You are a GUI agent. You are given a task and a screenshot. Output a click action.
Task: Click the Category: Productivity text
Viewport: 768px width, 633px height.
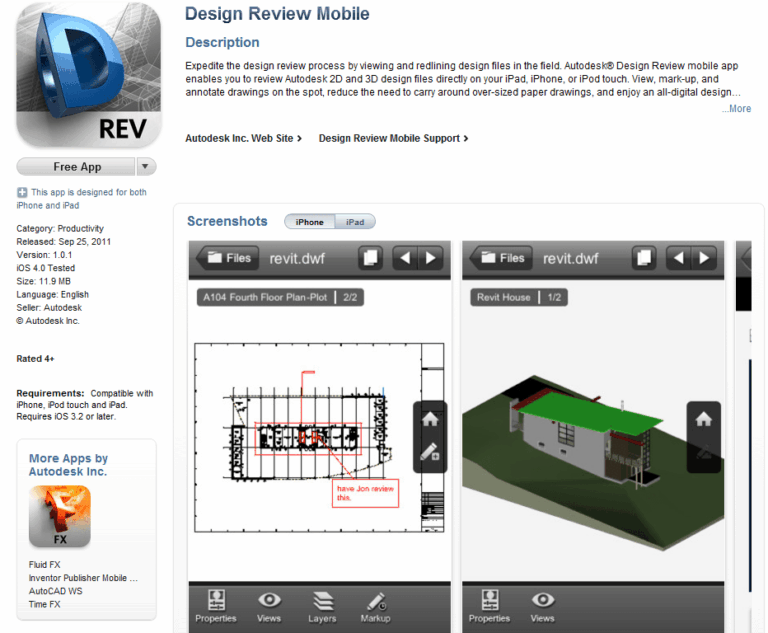point(60,229)
